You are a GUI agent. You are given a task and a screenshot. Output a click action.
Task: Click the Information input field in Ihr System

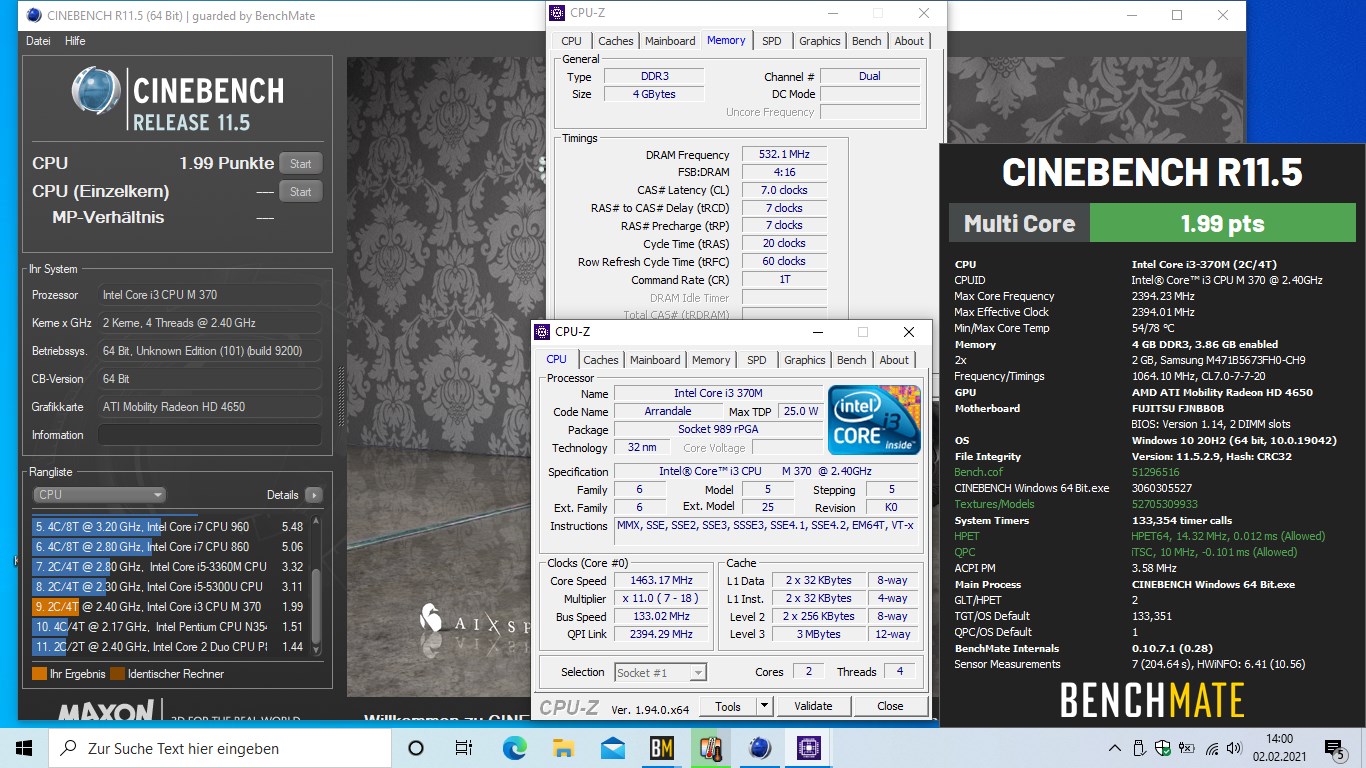[209, 435]
